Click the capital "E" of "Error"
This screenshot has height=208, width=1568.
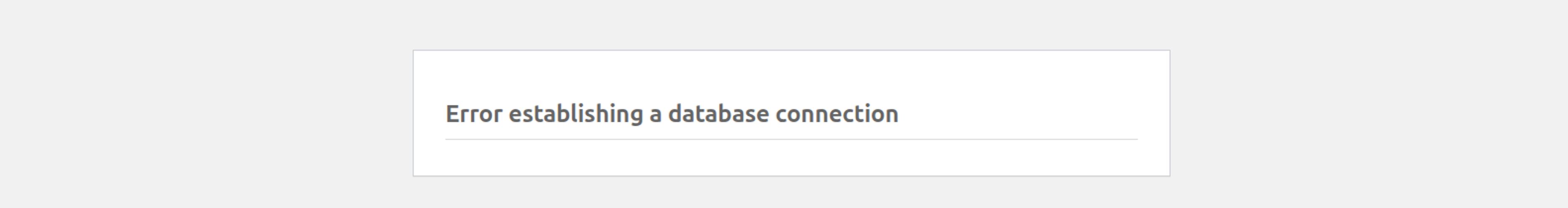[452, 114]
